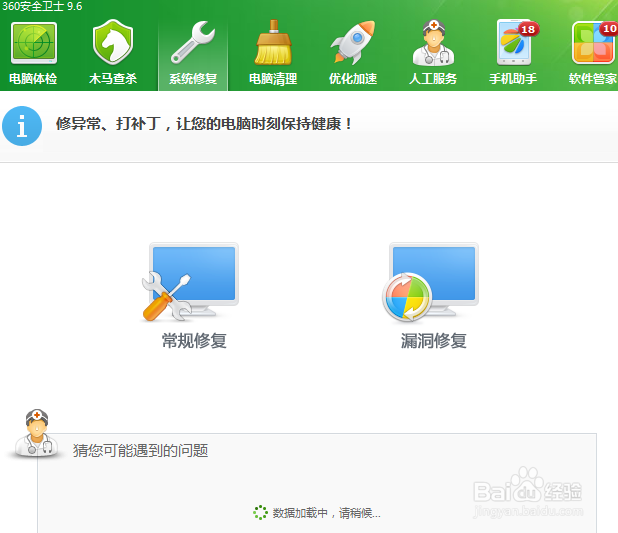This screenshot has width=618, height=533.
Task: Click the 漏洞修复 label
Action: [434, 341]
